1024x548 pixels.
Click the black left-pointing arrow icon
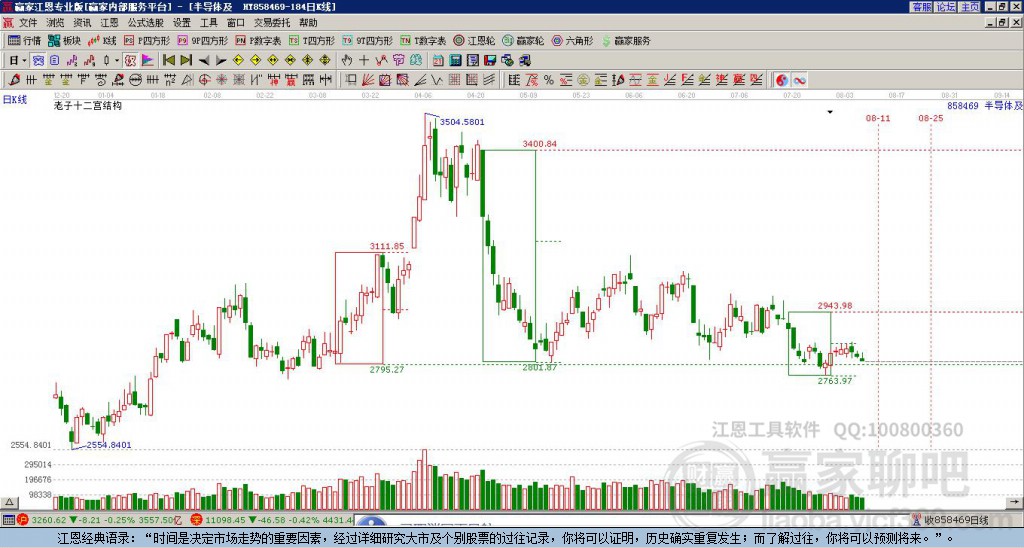pos(204,61)
